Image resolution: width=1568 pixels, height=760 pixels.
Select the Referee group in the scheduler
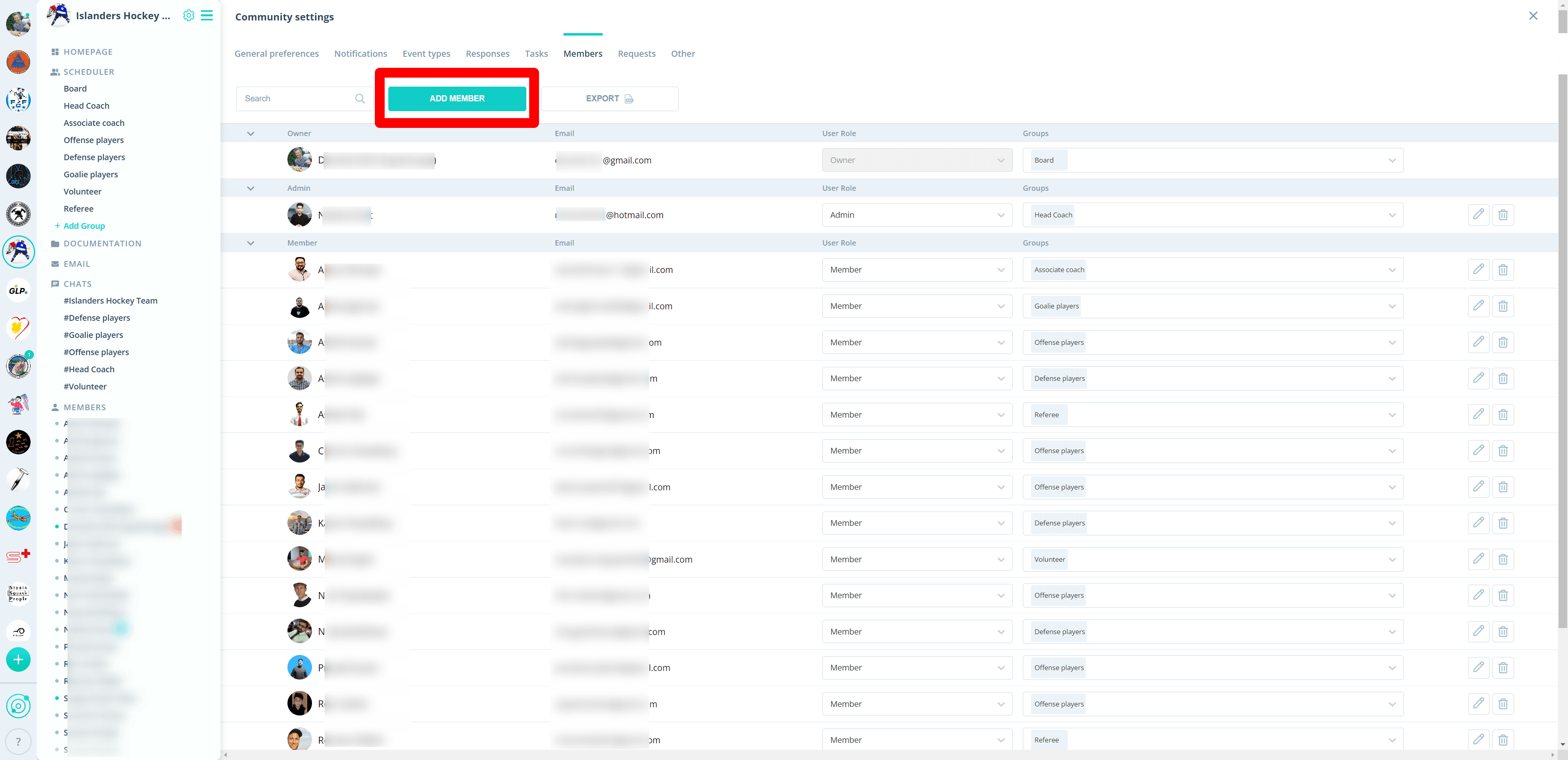click(78, 209)
